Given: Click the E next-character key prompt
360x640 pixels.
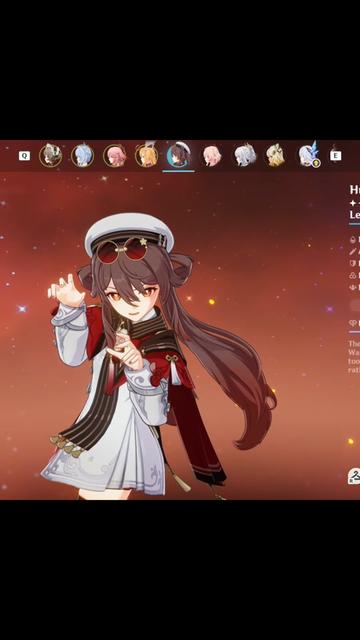Looking at the screenshot, I should click(x=336, y=156).
